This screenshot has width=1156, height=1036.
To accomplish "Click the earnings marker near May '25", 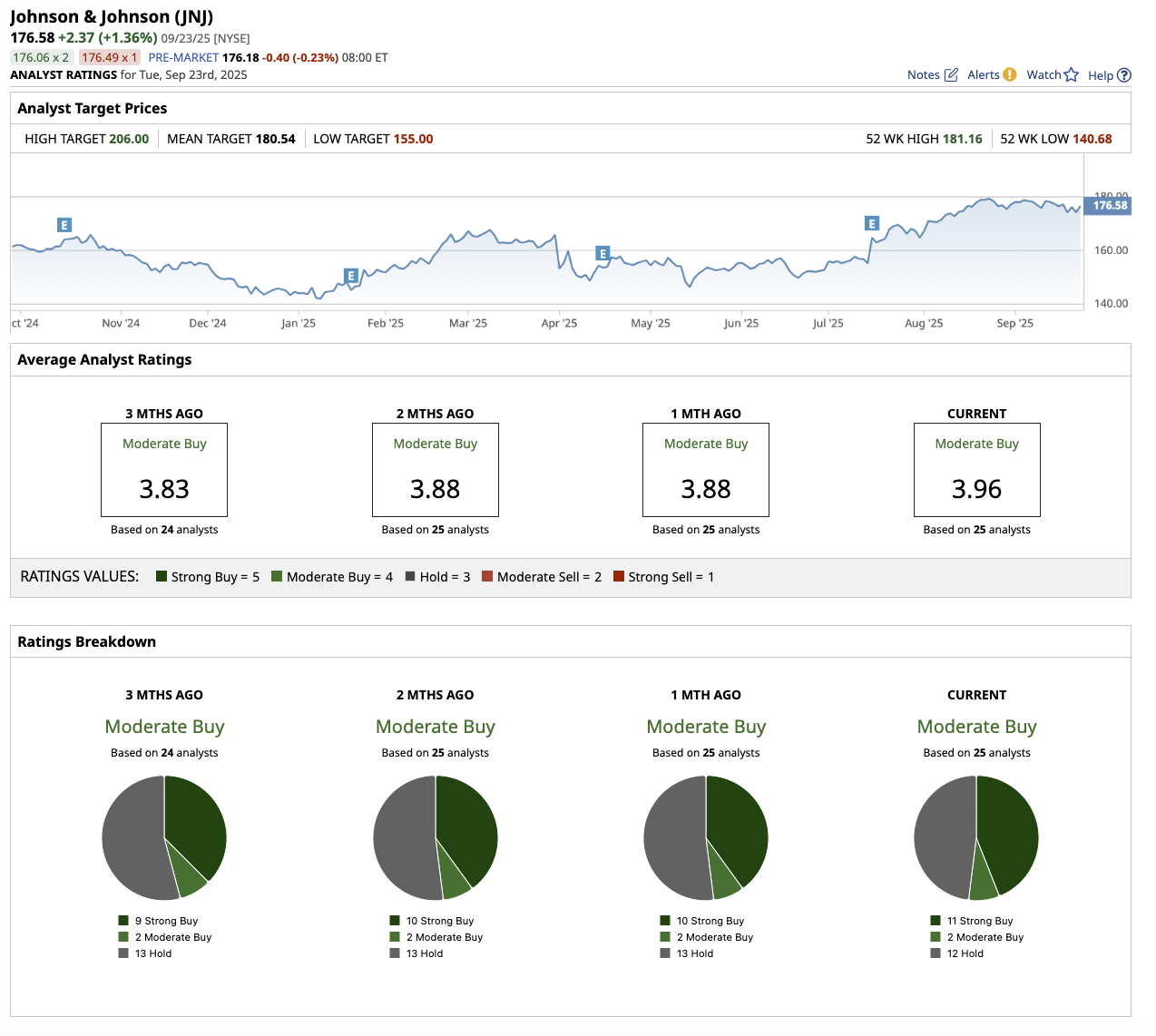I will (x=602, y=254).
